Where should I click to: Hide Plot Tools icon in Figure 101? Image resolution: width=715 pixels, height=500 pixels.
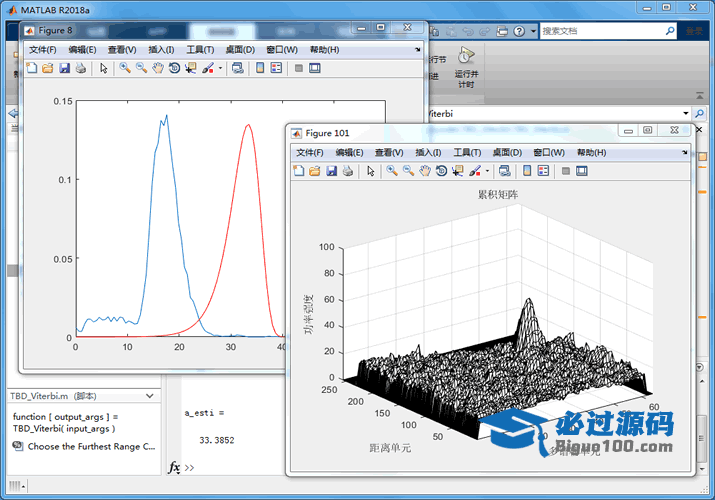pyautogui.click(x=566, y=171)
